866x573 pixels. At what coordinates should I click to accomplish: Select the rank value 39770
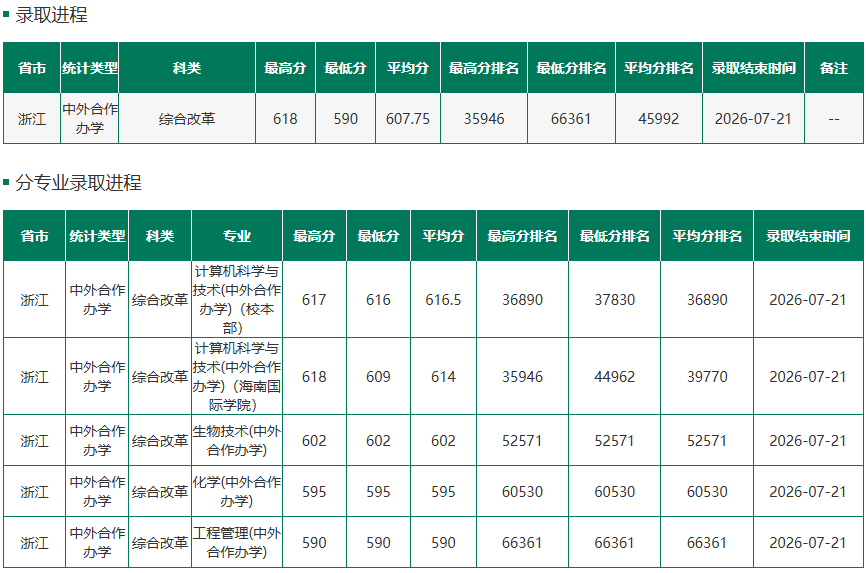[x=707, y=376]
